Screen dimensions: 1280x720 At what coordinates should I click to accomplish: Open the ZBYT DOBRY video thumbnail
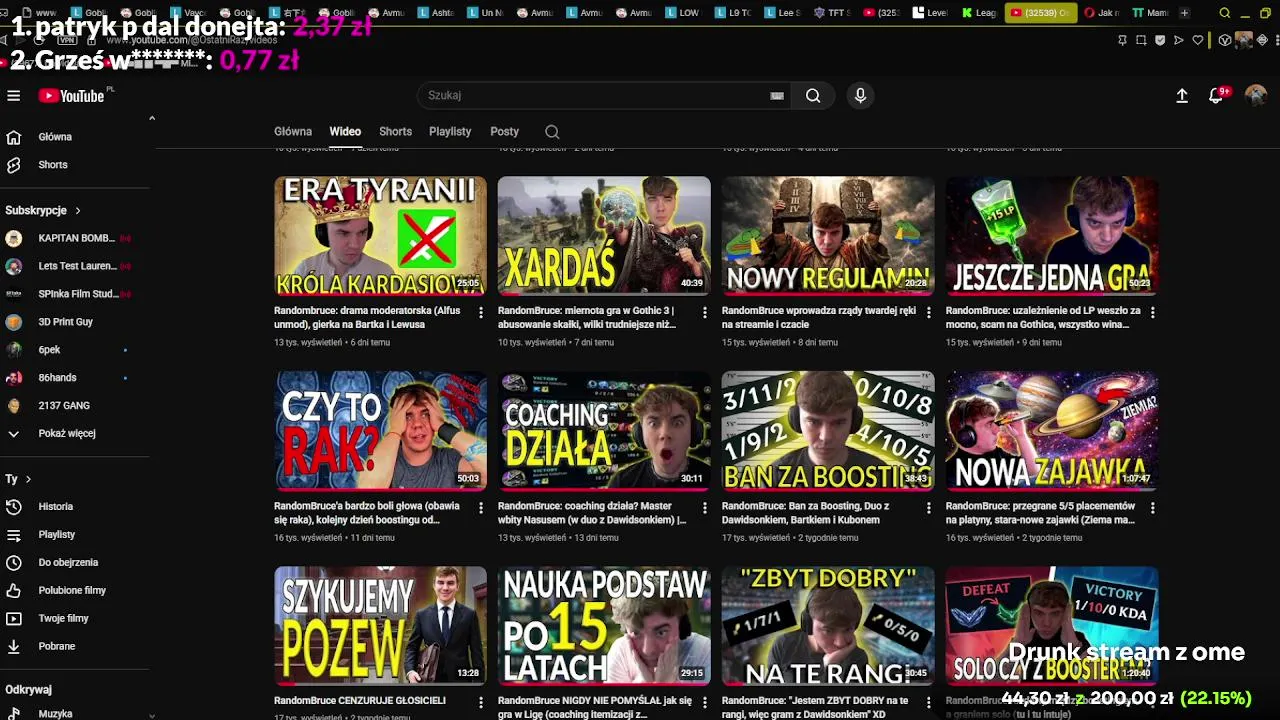coord(828,626)
